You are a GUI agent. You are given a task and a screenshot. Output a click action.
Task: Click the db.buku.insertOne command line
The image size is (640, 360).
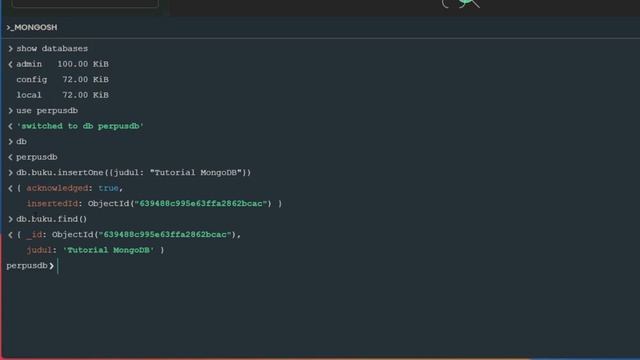click(x=133, y=173)
